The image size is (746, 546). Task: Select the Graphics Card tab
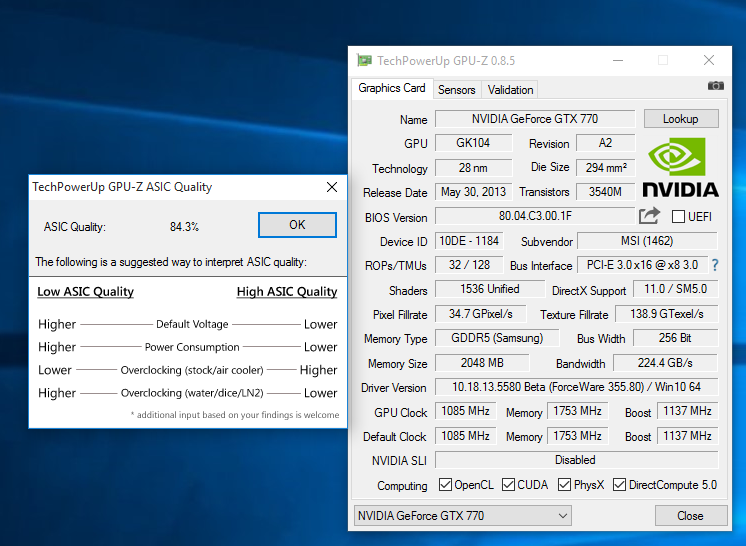[392, 88]
